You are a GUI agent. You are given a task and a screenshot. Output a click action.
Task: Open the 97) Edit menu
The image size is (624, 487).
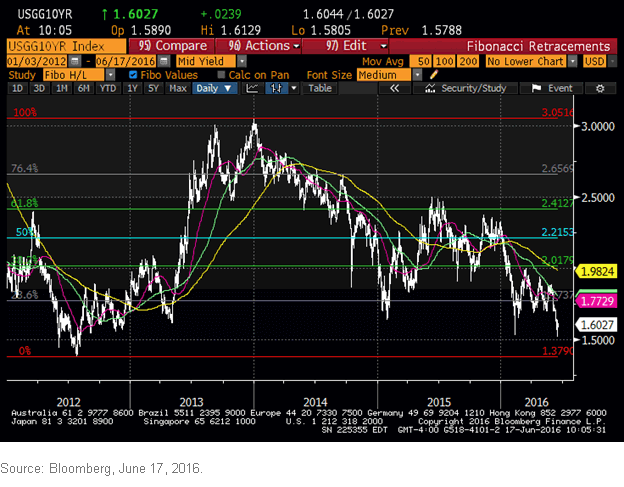pos(345,46)
